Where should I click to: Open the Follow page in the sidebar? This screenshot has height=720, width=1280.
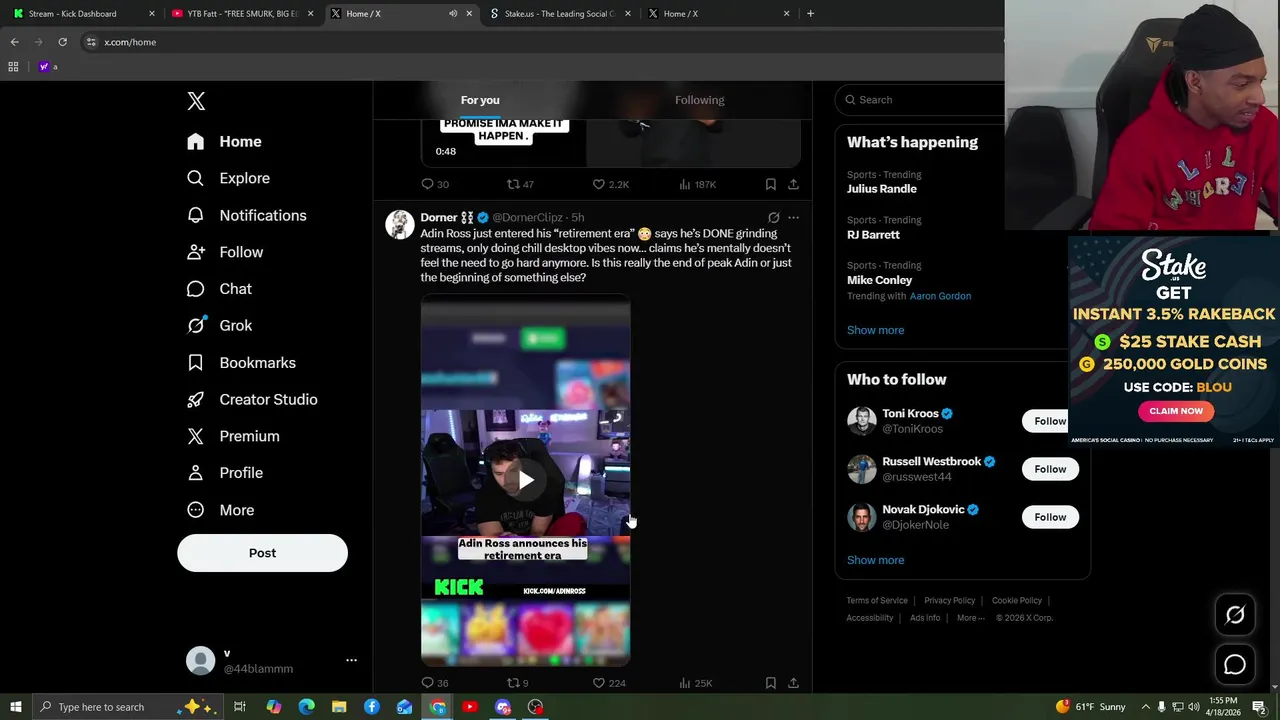pos(225,252)
